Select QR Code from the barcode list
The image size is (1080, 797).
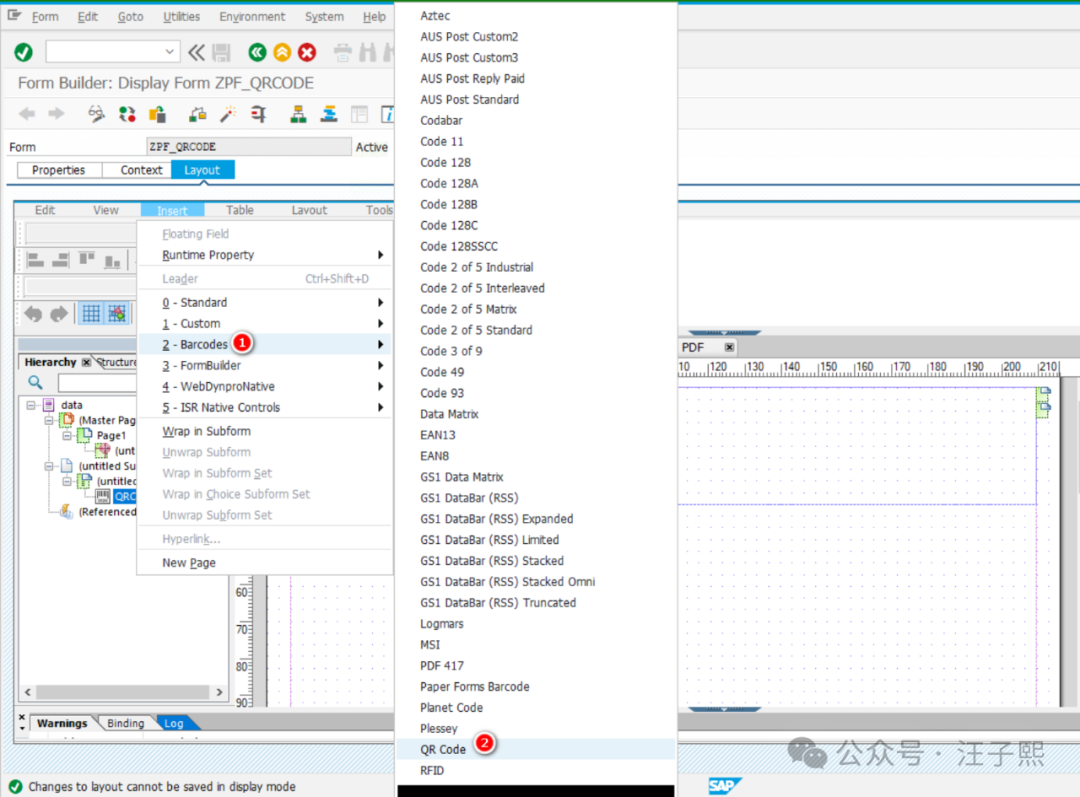click(x=536, y=749)
